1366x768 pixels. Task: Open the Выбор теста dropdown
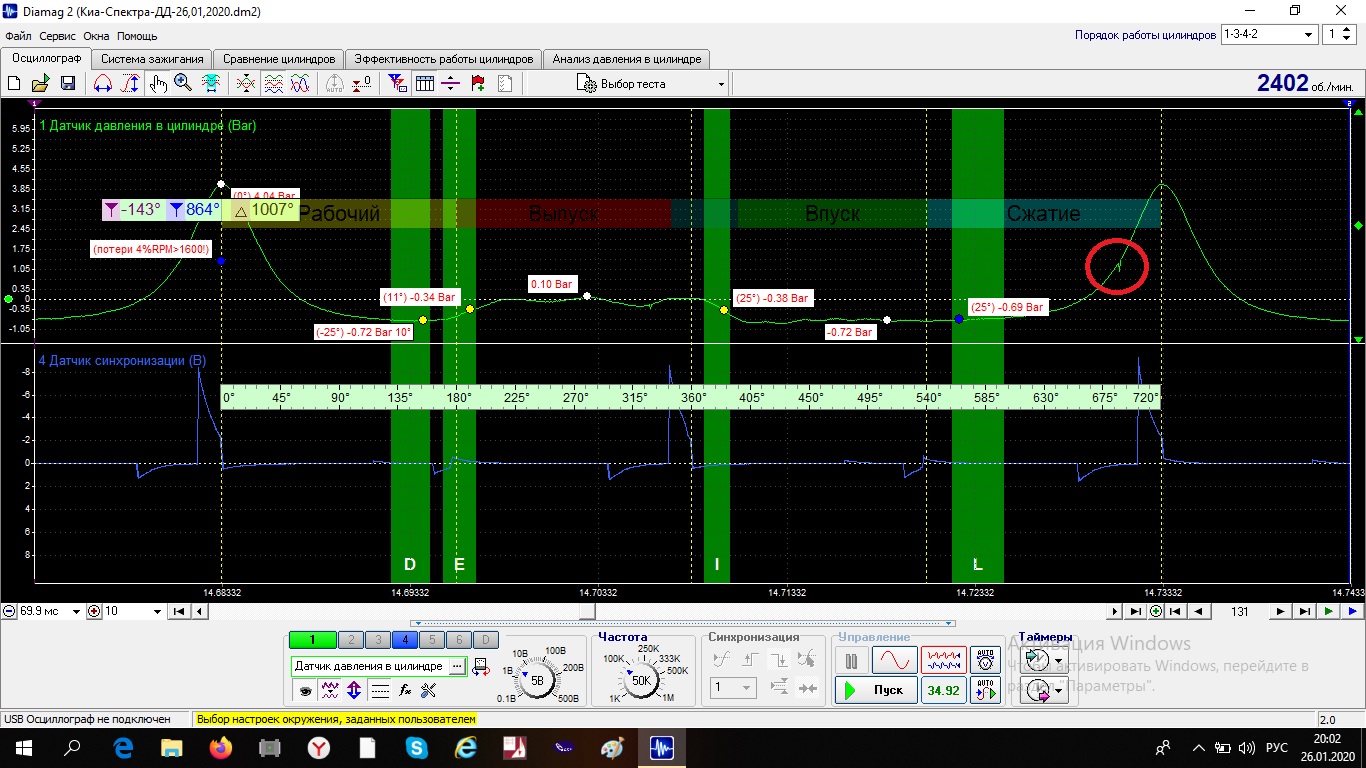[650, 84]
